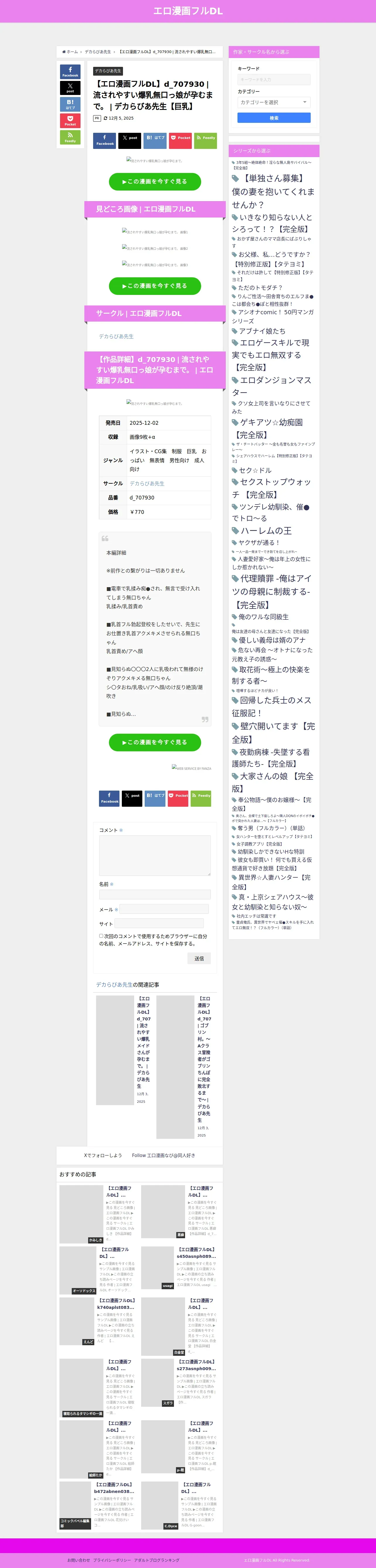
Task: Click tag icon beside ハーレムの王
Action: (235, 530)
